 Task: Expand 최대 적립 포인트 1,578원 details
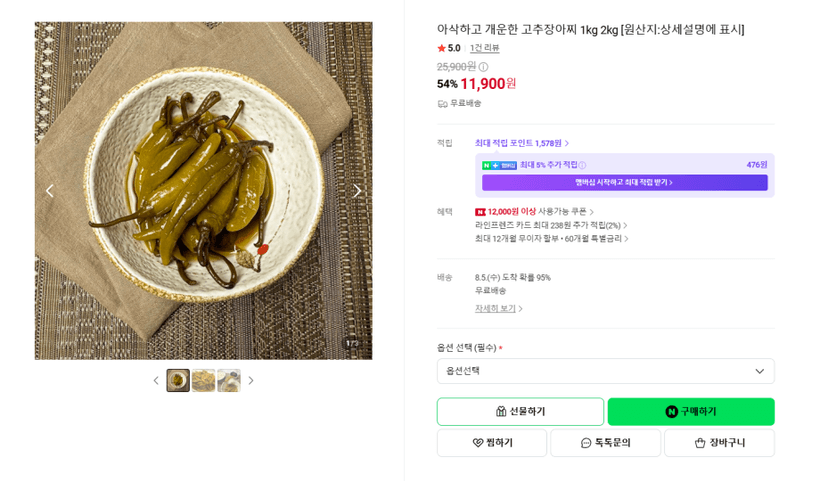(x=522, y=143)
